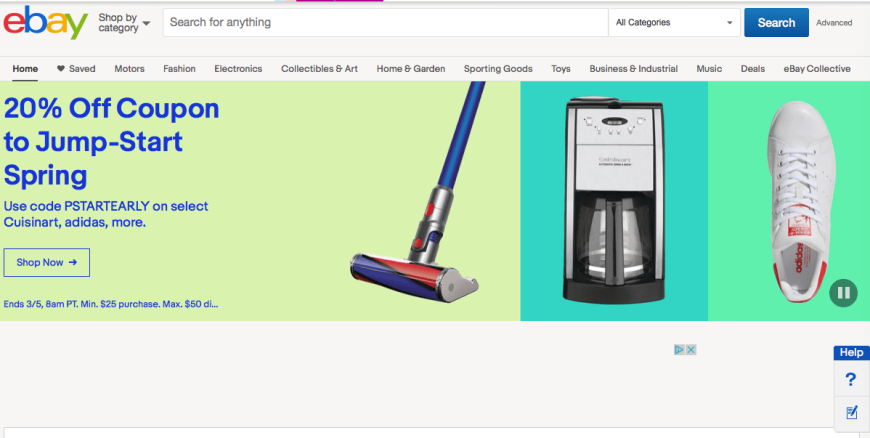Open the Electronics category
This screenshot has height=438, width=870.
[x=238, y=69]
